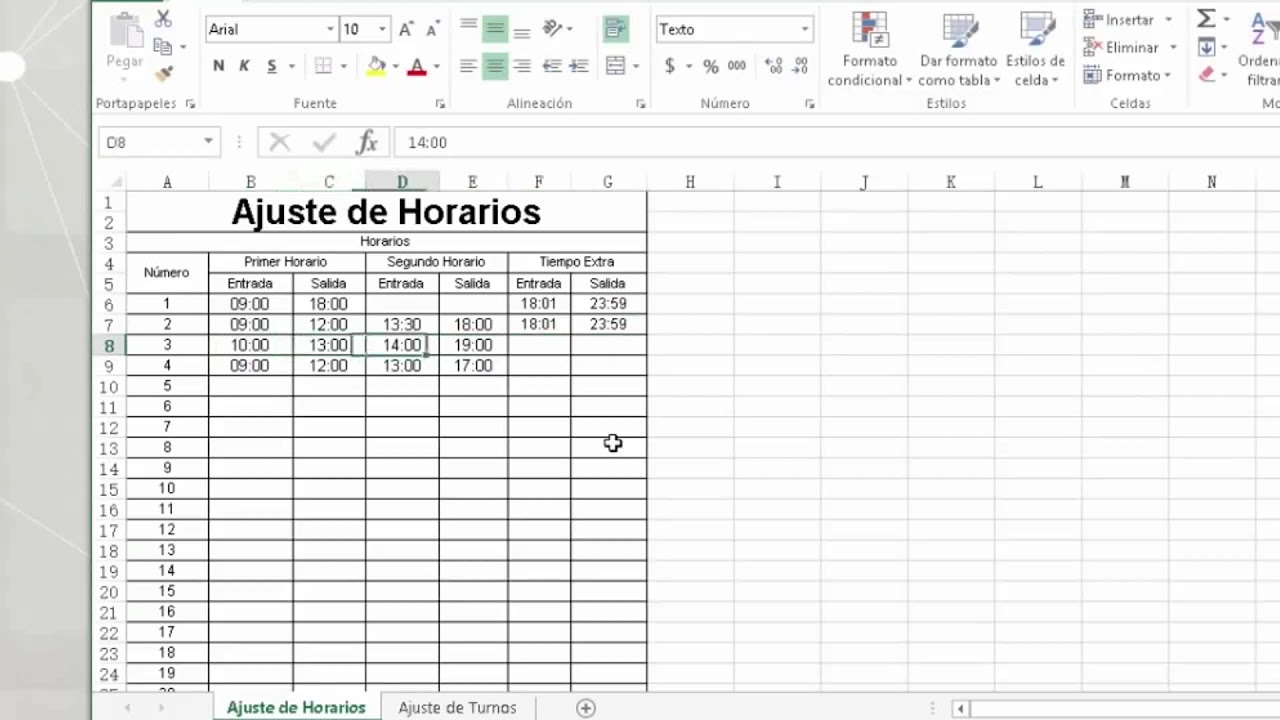Image resolution: width=1280 pixels, height=720 pixels.
Task: Click the increase decimal icon
Action: (x=773, y=66)
